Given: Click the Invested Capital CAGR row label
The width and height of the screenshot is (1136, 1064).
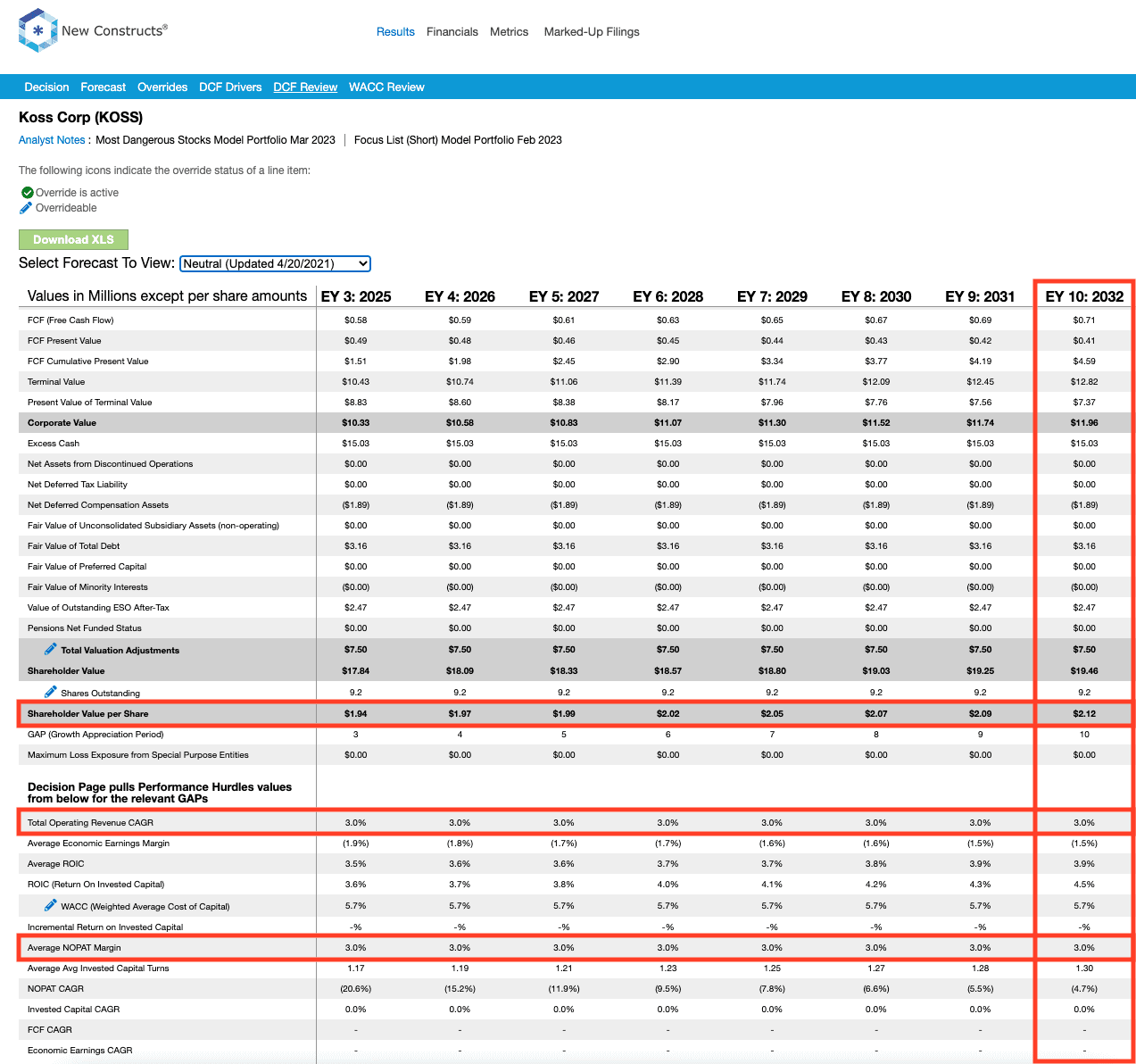Looking at the screenshot, I should [x=73, y=1010].
